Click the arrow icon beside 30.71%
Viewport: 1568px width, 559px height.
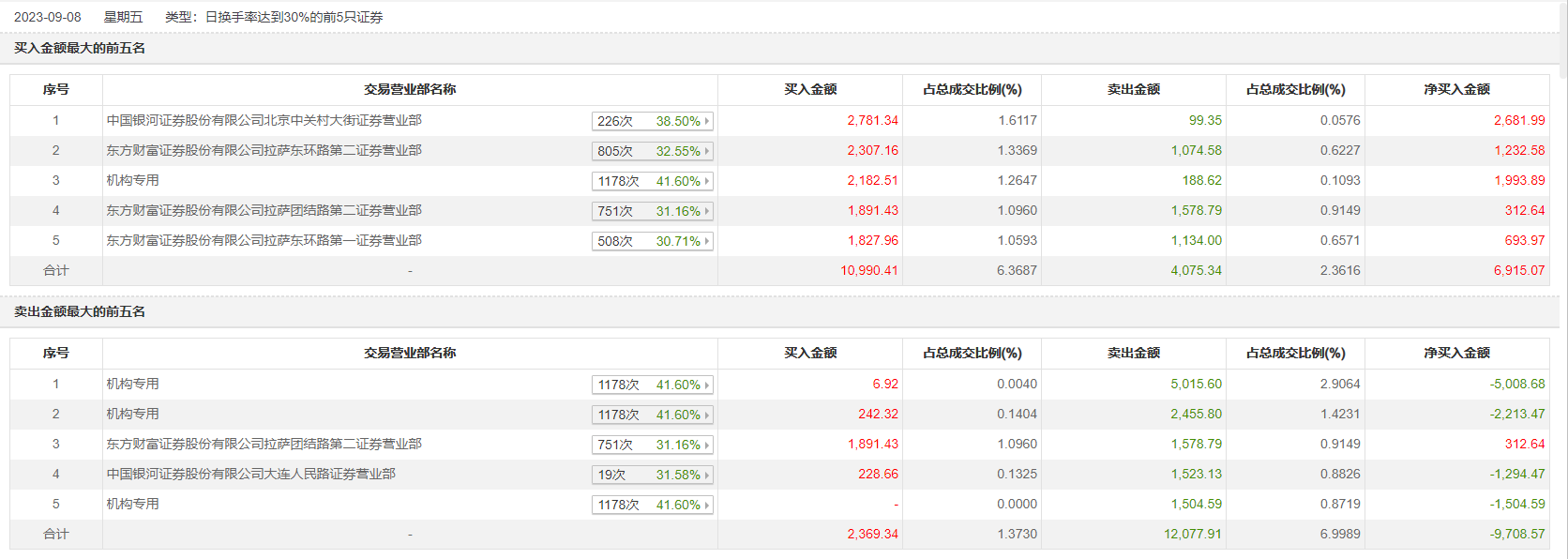click(x=707, y=241)
